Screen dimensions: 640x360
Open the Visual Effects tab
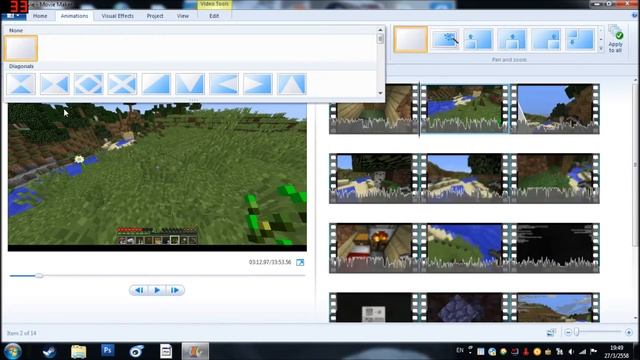(x=118, y=16)
